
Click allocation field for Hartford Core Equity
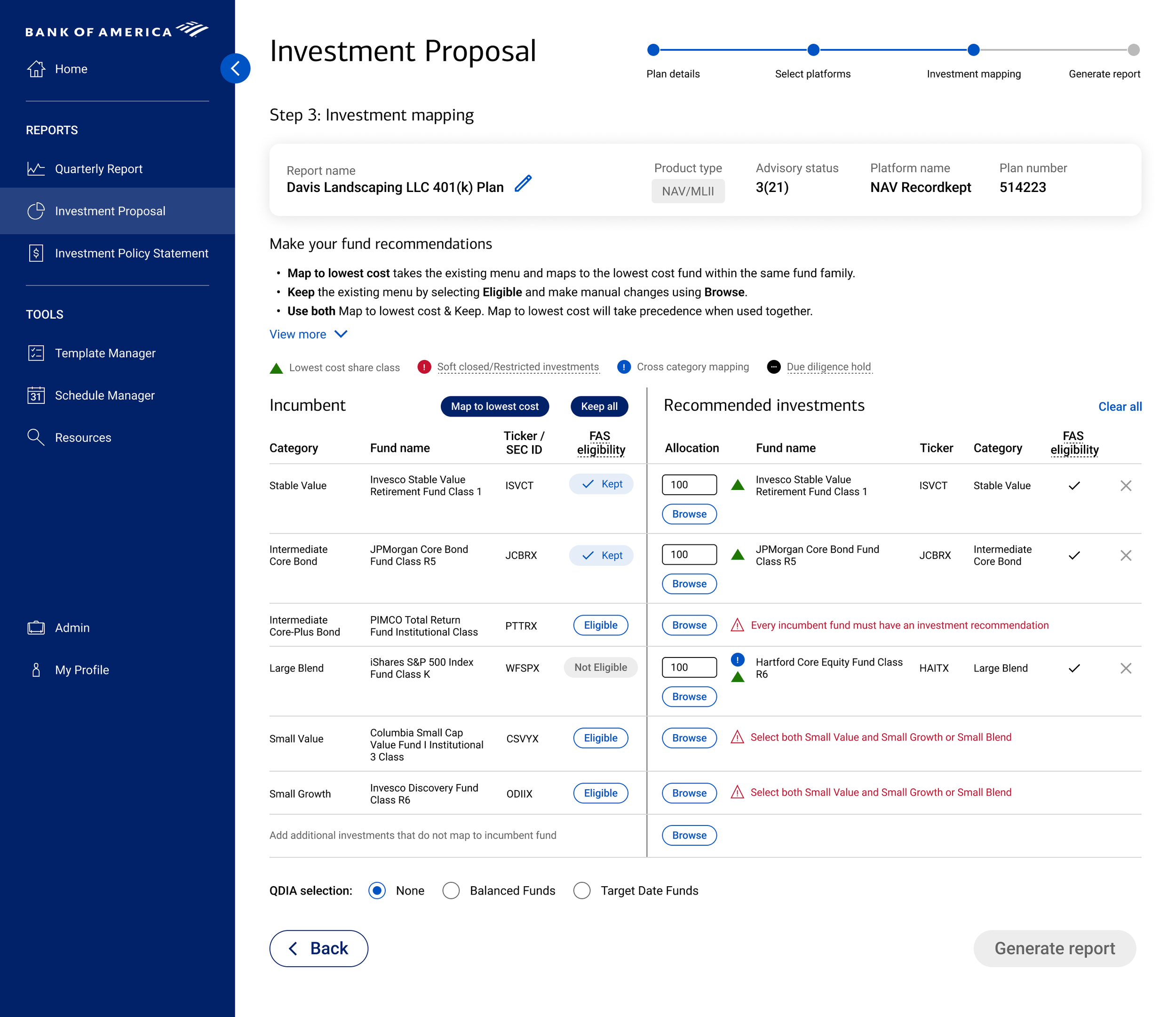click(689, 667)
